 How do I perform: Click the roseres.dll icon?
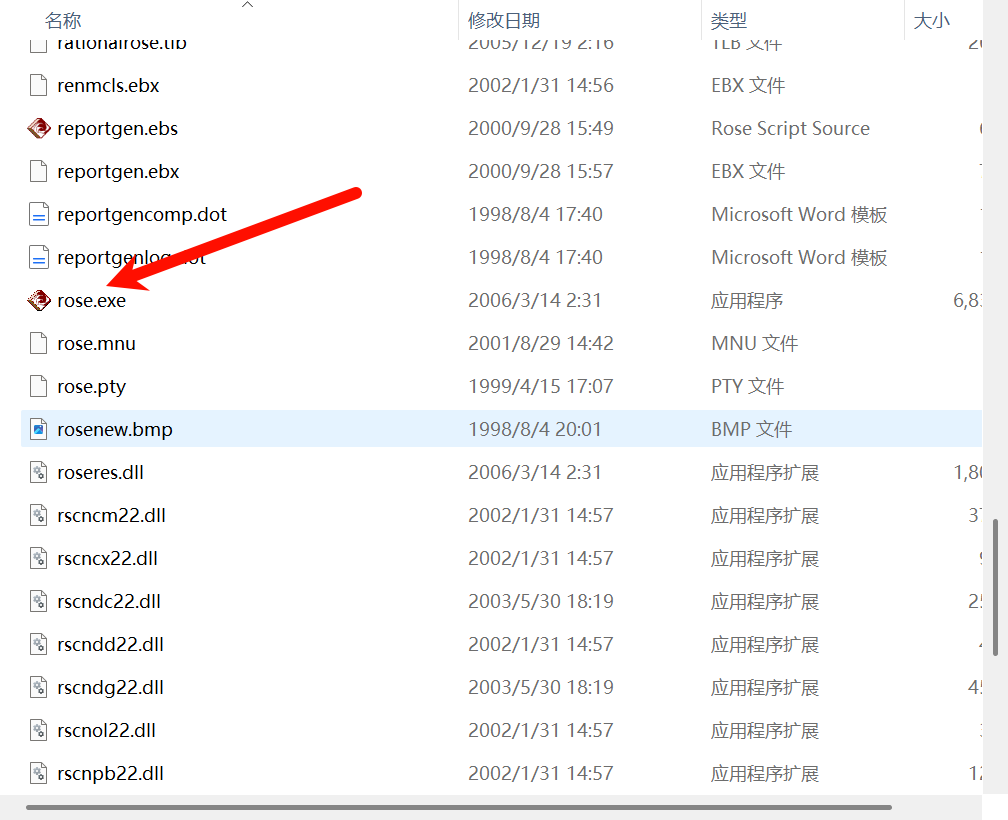39,472
